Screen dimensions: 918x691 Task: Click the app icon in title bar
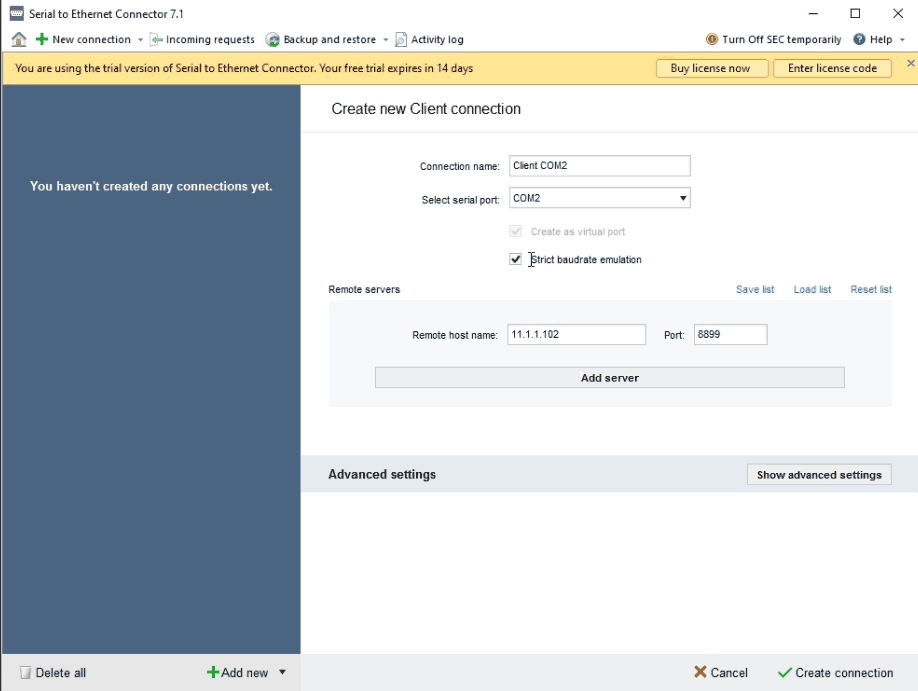pyautogui.click(x=17, y=13)
